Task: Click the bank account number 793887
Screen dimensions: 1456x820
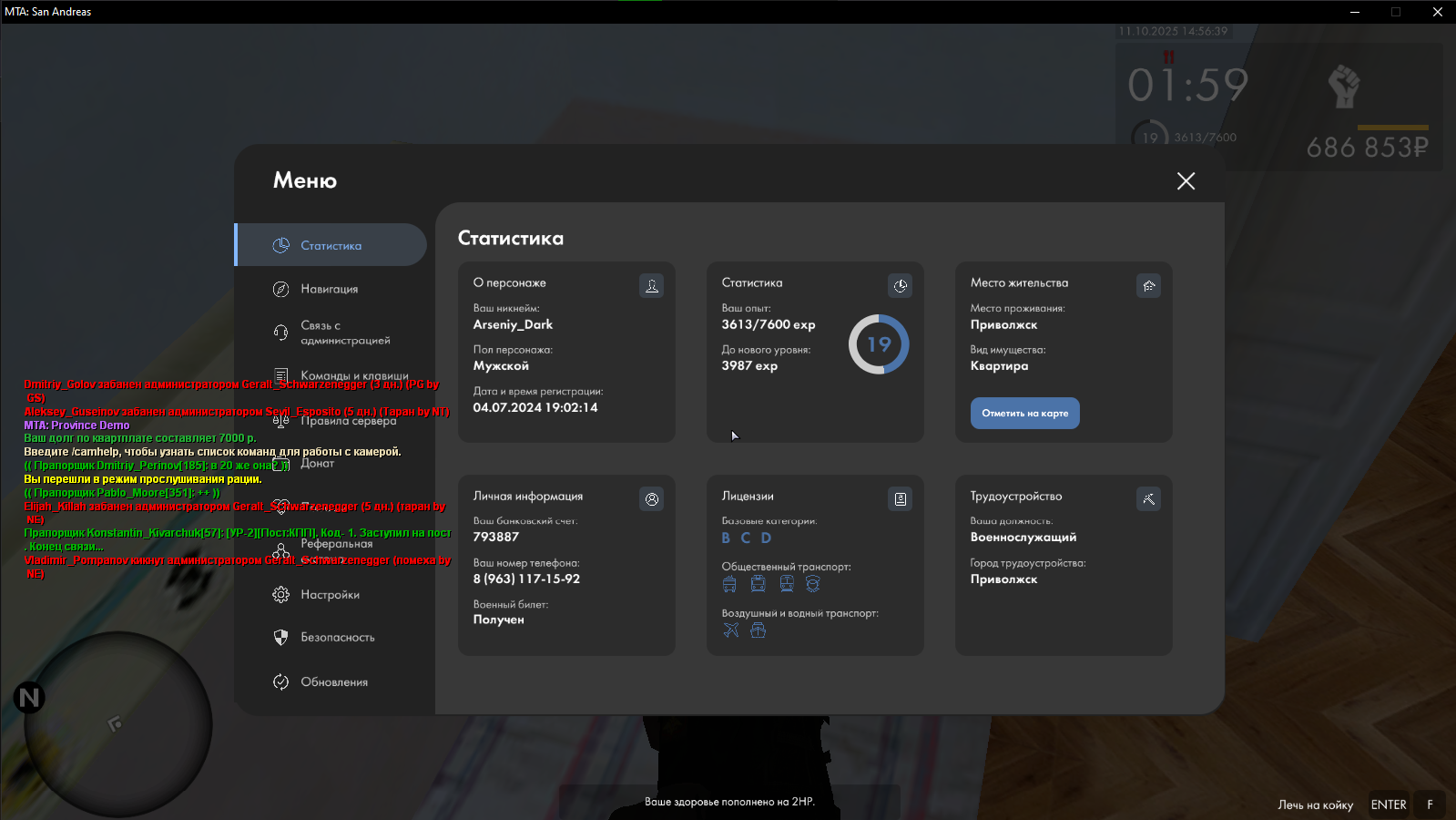Action: (x=496, y=537)
